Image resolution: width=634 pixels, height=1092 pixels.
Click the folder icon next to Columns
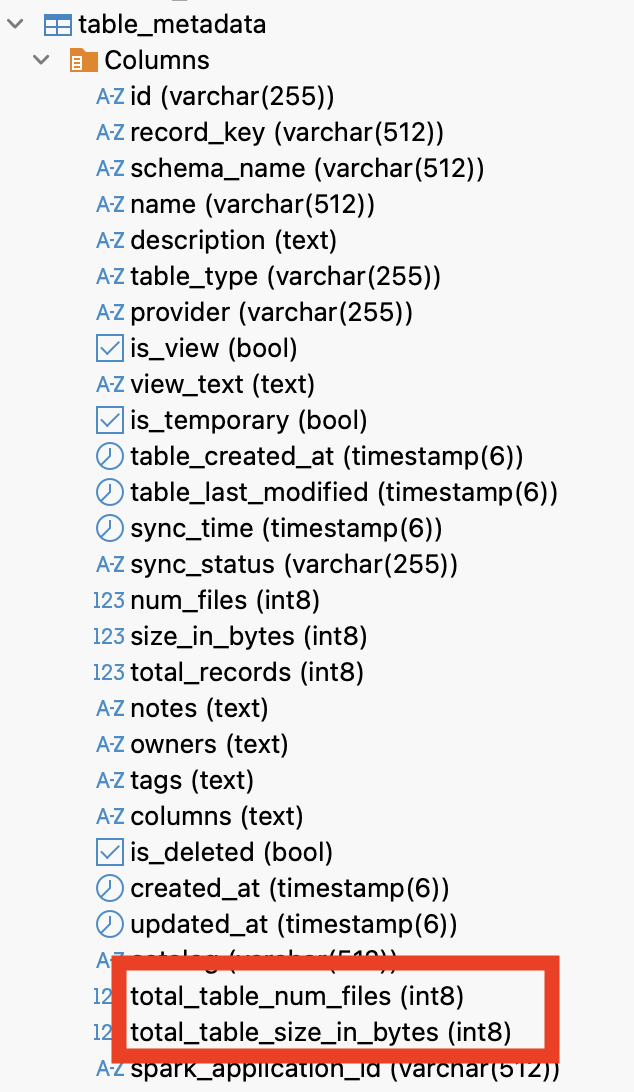point(82,60)
